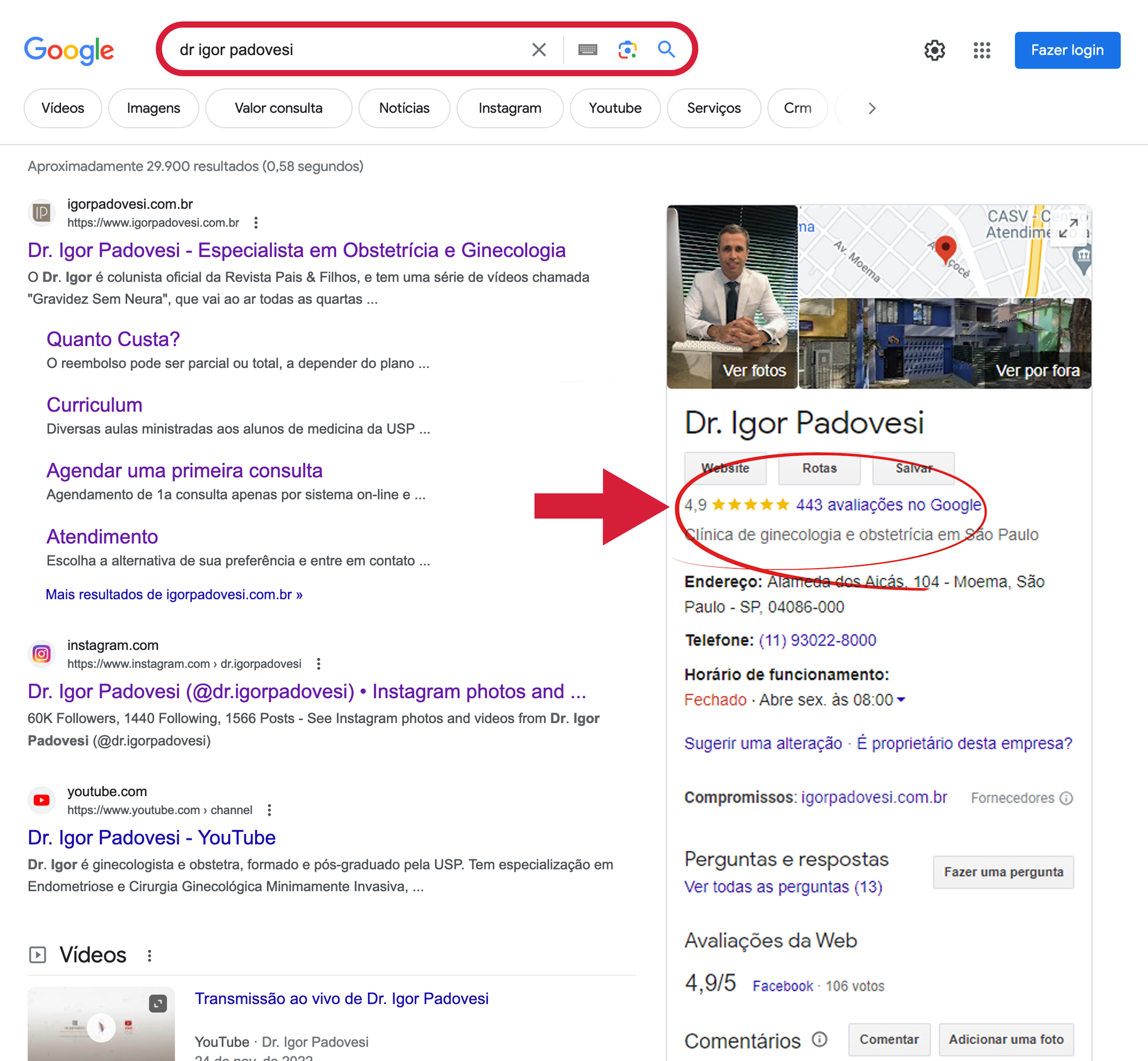The height and width of the screenshot is (1061, 1148).
Task: Open the Google apps grid icon
Action: tap(982, 50)
